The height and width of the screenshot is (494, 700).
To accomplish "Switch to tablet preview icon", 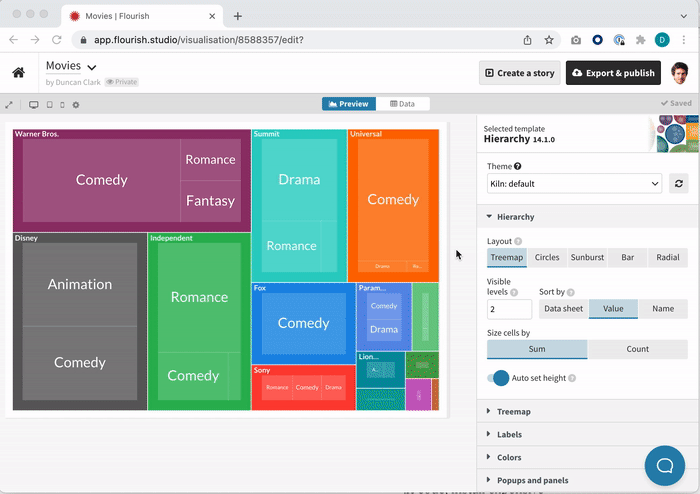I will click(x=50, y=105).
